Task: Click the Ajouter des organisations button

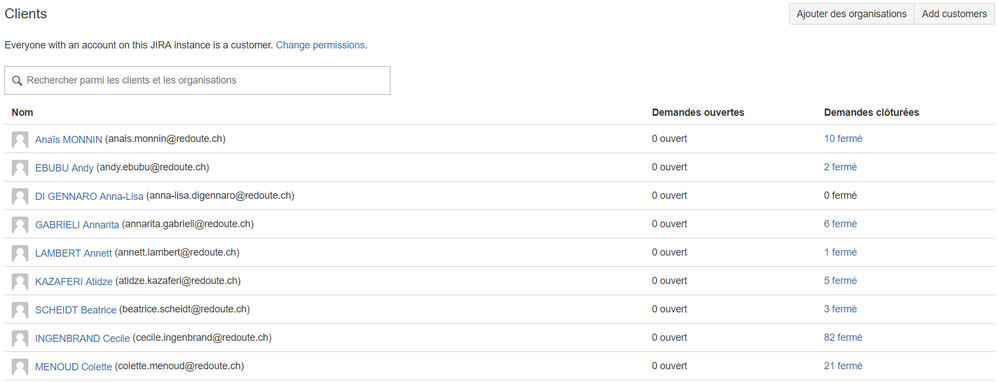Action: [851, 14]
